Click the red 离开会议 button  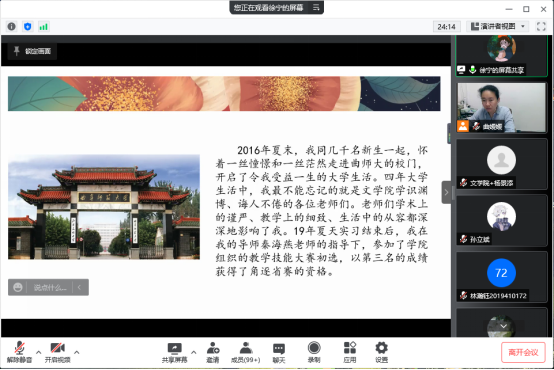pyautogui.click(x=523, y=352)
